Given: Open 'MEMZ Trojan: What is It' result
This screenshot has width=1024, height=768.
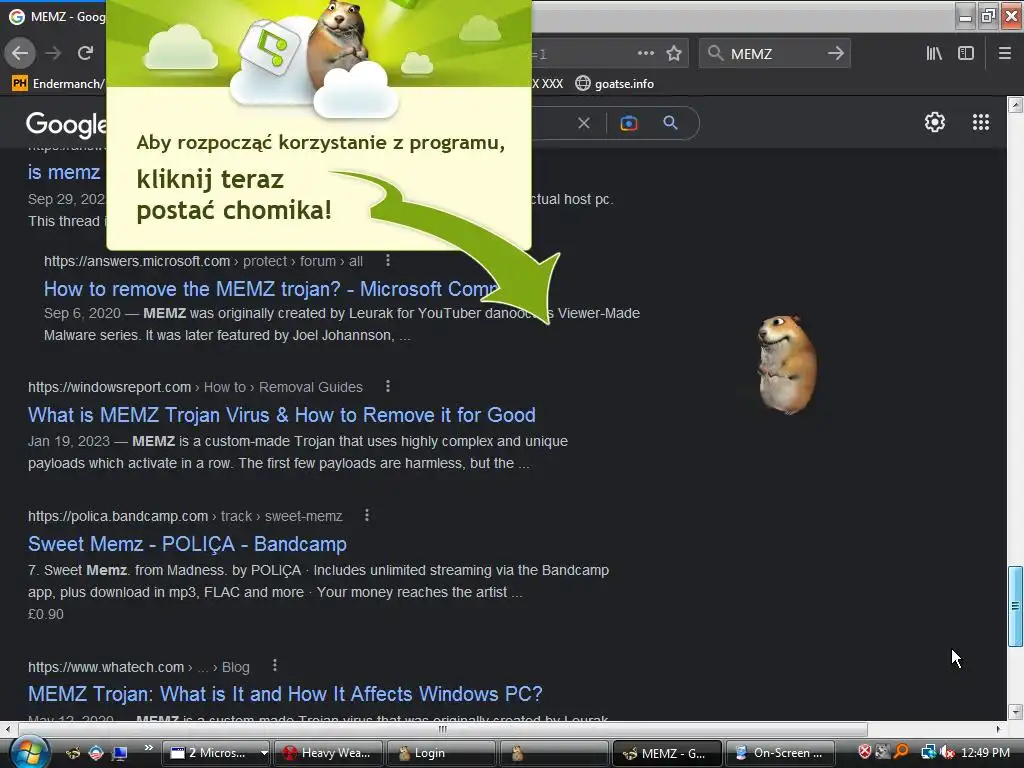Looking at the screenshot, I should (285, 694).
